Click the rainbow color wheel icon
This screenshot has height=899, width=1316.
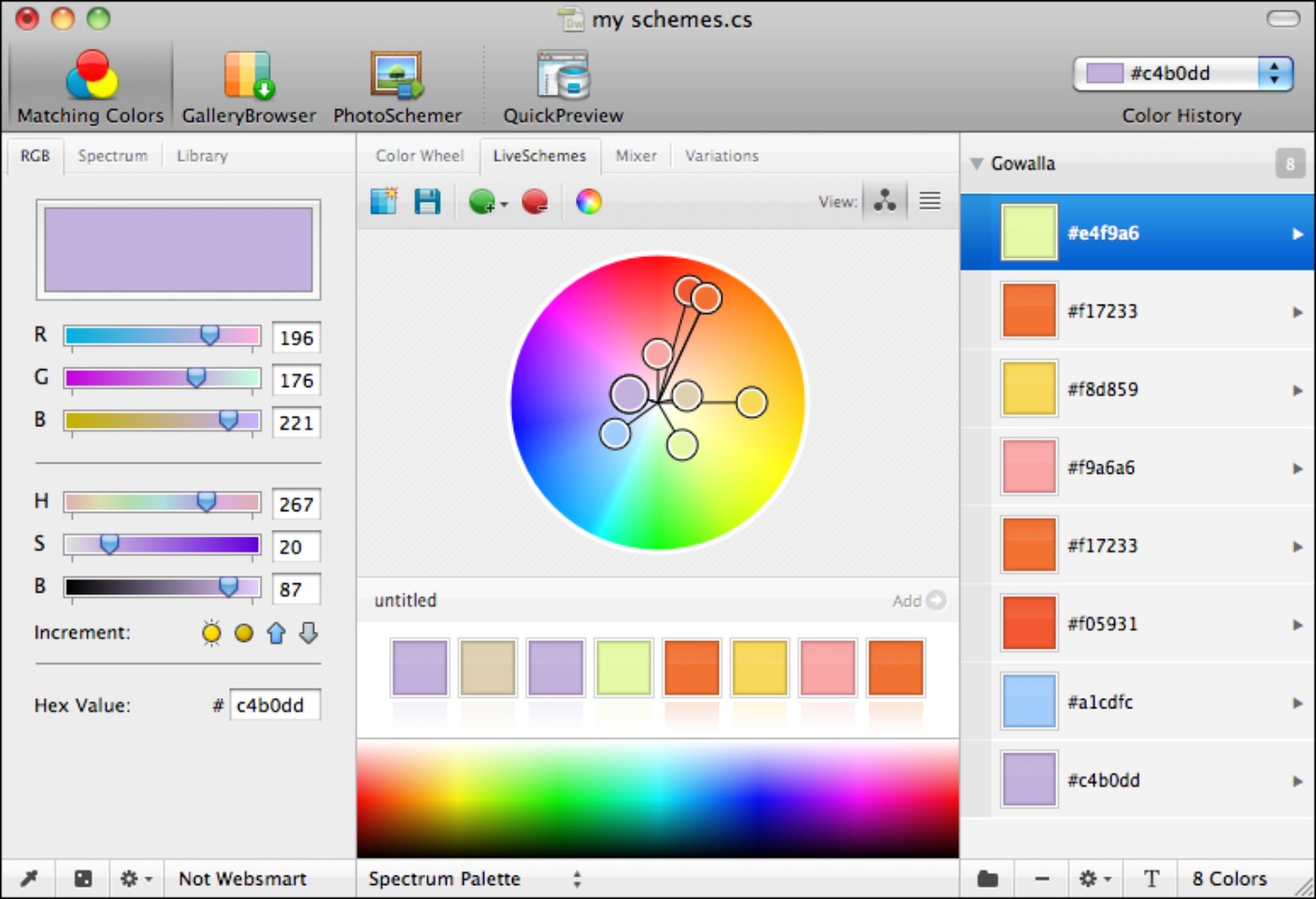coord(589,202)
